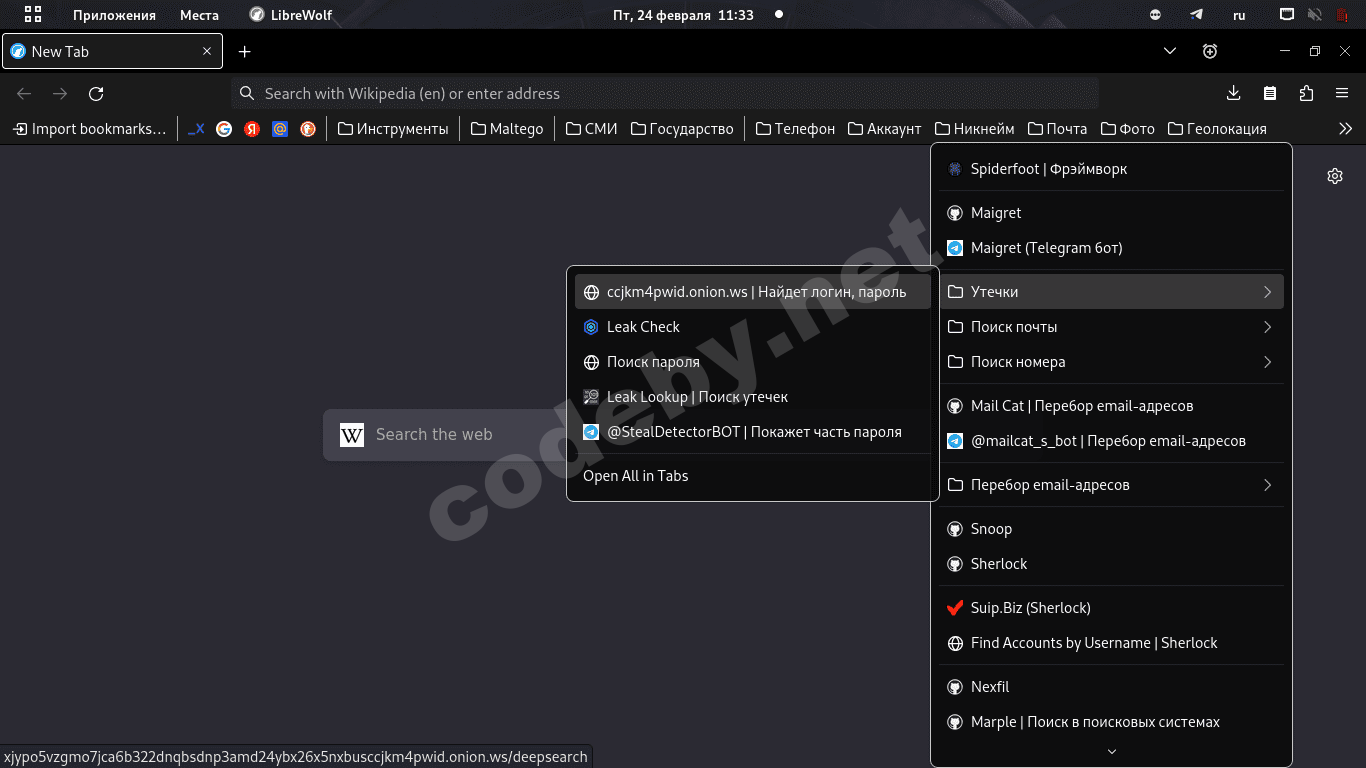Open Spiderfoot | Фрэймворк bookmark
Viewport: 1366px width, 768px height.
(x=1111, y=169)
